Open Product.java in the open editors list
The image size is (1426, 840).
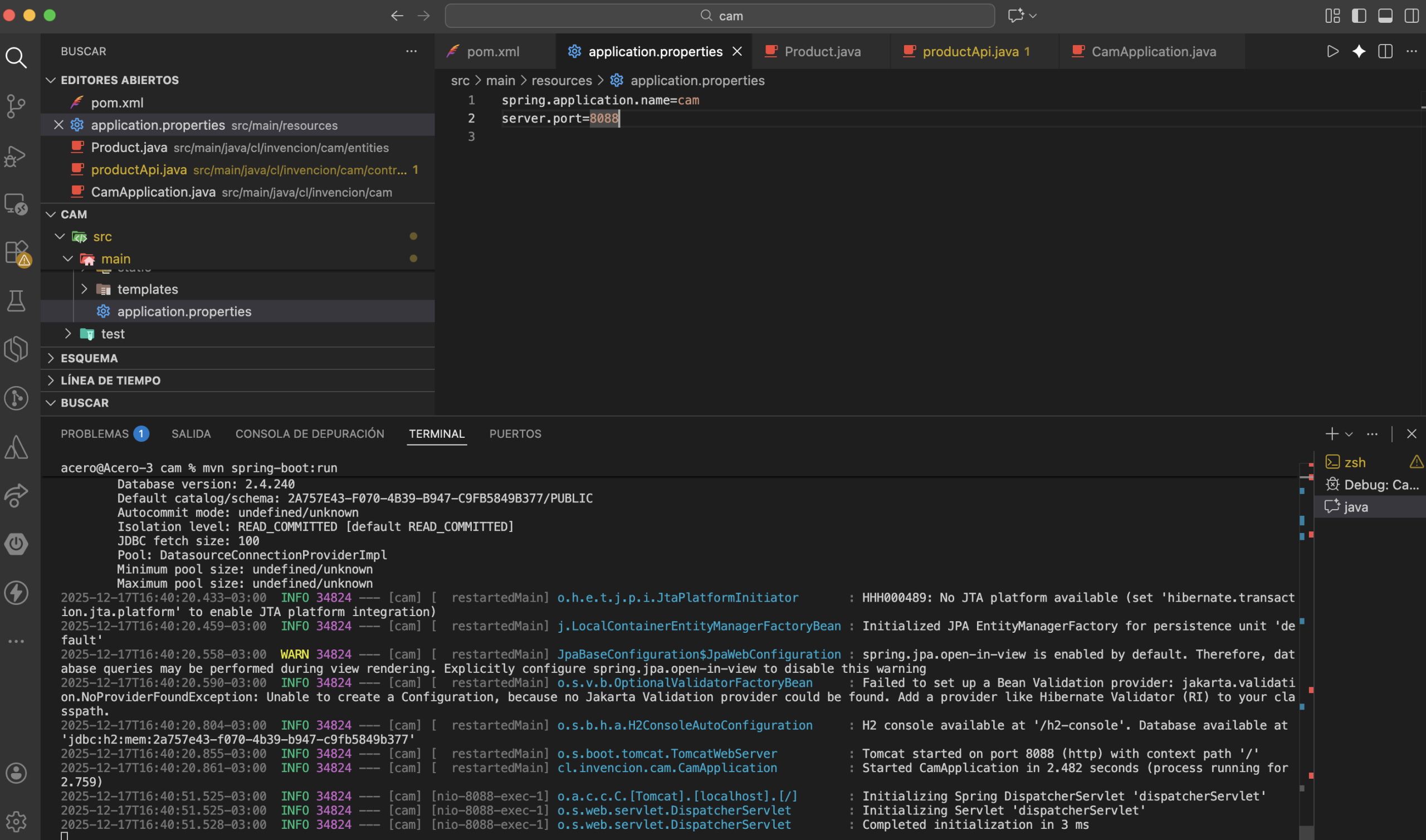[238, 147]
